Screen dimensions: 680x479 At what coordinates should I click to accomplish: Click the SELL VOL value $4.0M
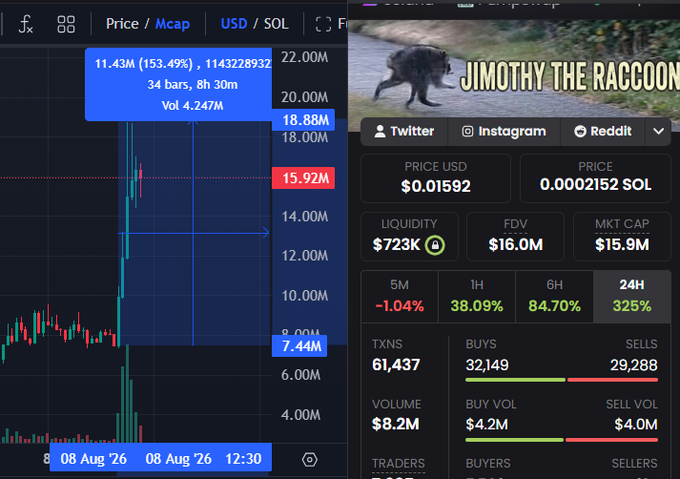click(x=636, y=424)
